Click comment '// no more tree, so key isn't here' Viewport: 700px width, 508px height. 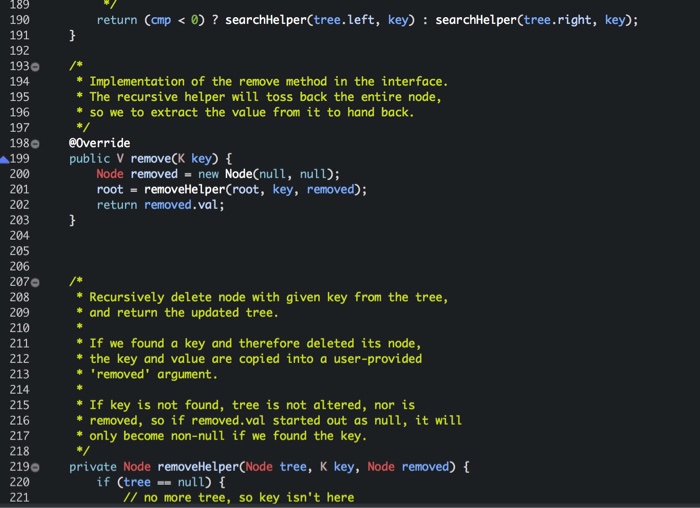[239, 497]
